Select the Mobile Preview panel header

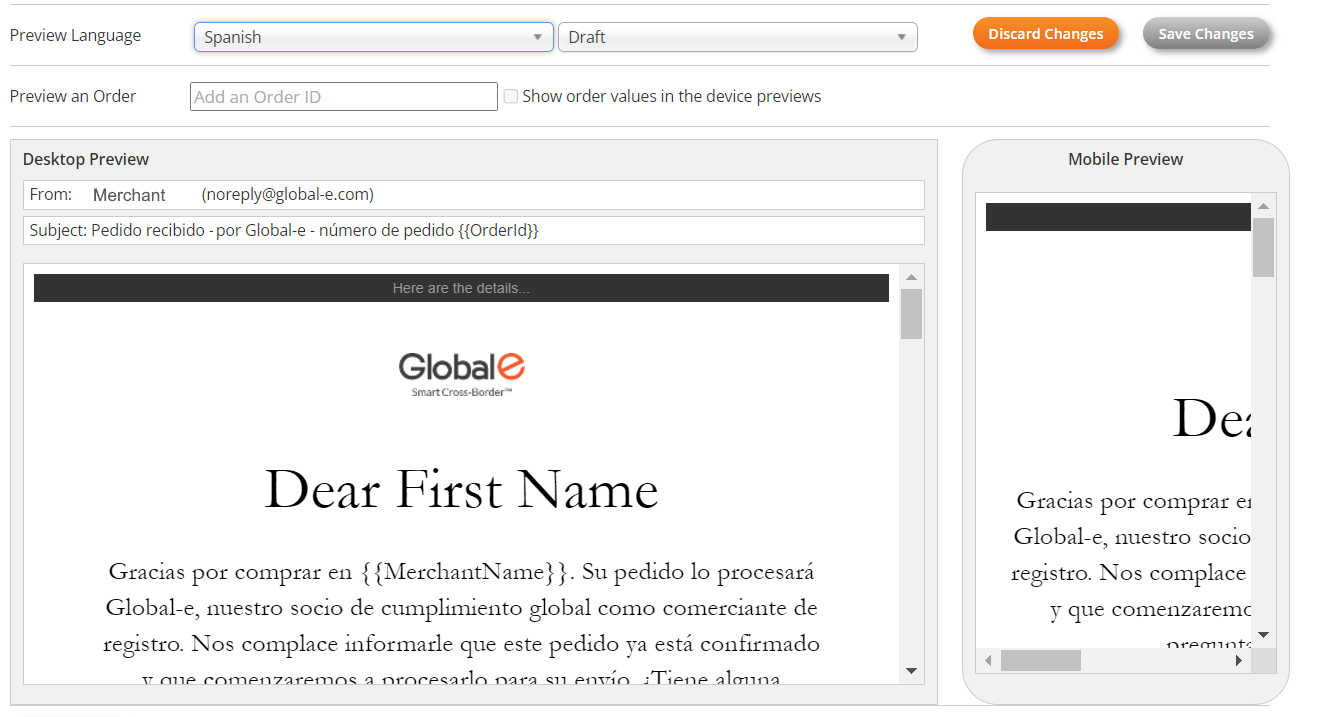click(1124, 159)
